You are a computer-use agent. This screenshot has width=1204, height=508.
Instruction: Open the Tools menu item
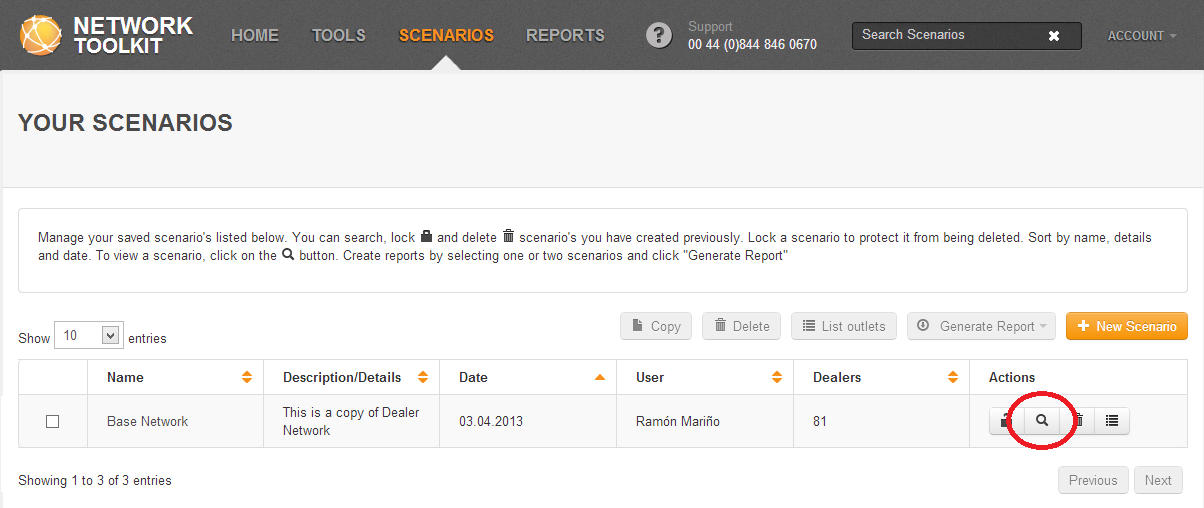tap(339, 36)
